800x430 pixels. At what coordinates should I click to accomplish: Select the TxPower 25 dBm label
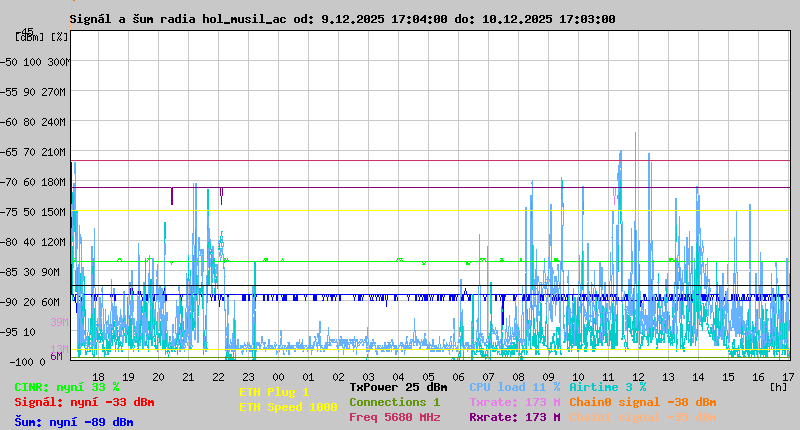click(398, 387)
